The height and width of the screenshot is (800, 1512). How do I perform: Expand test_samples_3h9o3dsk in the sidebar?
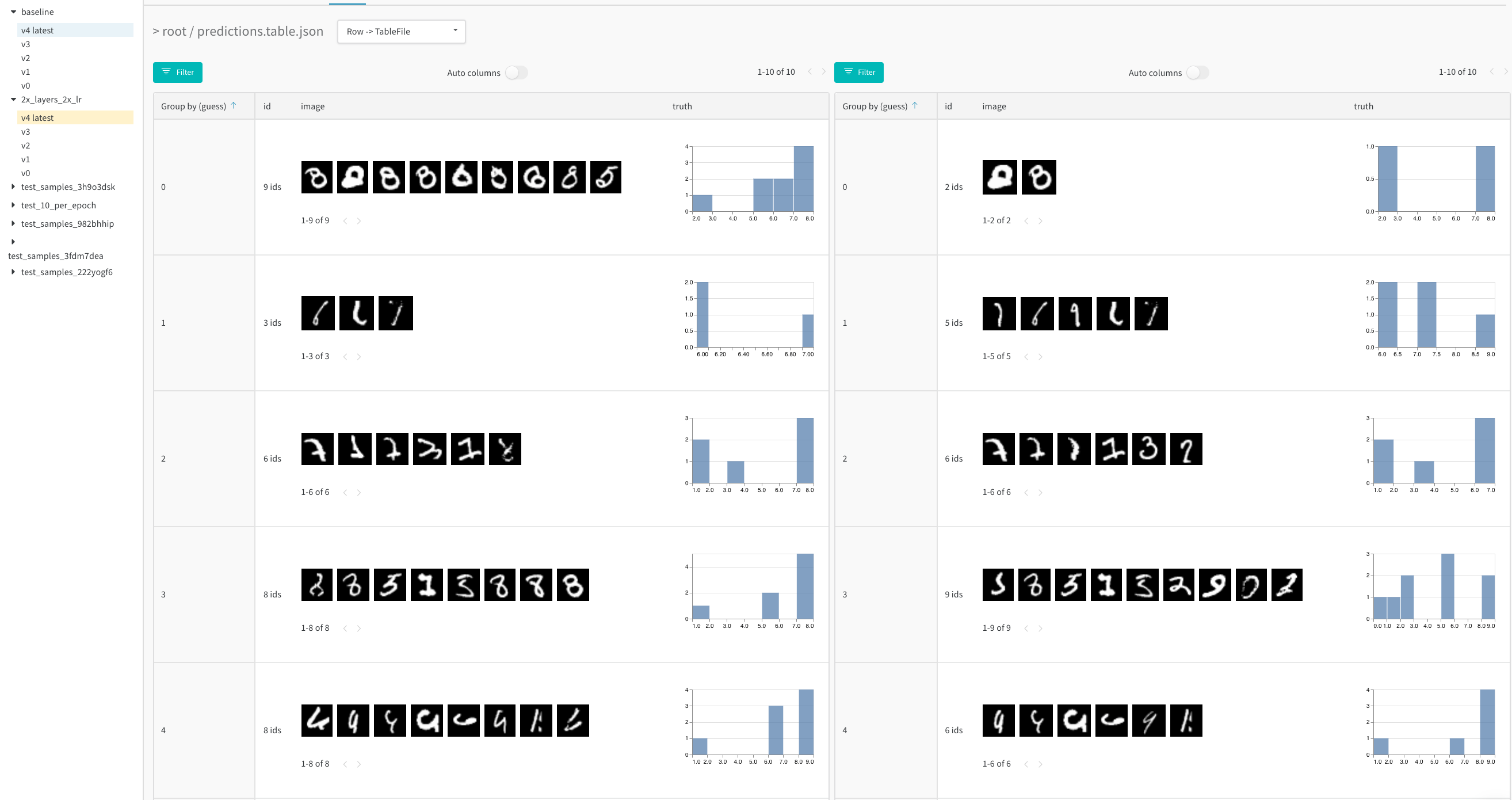[x=13, y=187]
